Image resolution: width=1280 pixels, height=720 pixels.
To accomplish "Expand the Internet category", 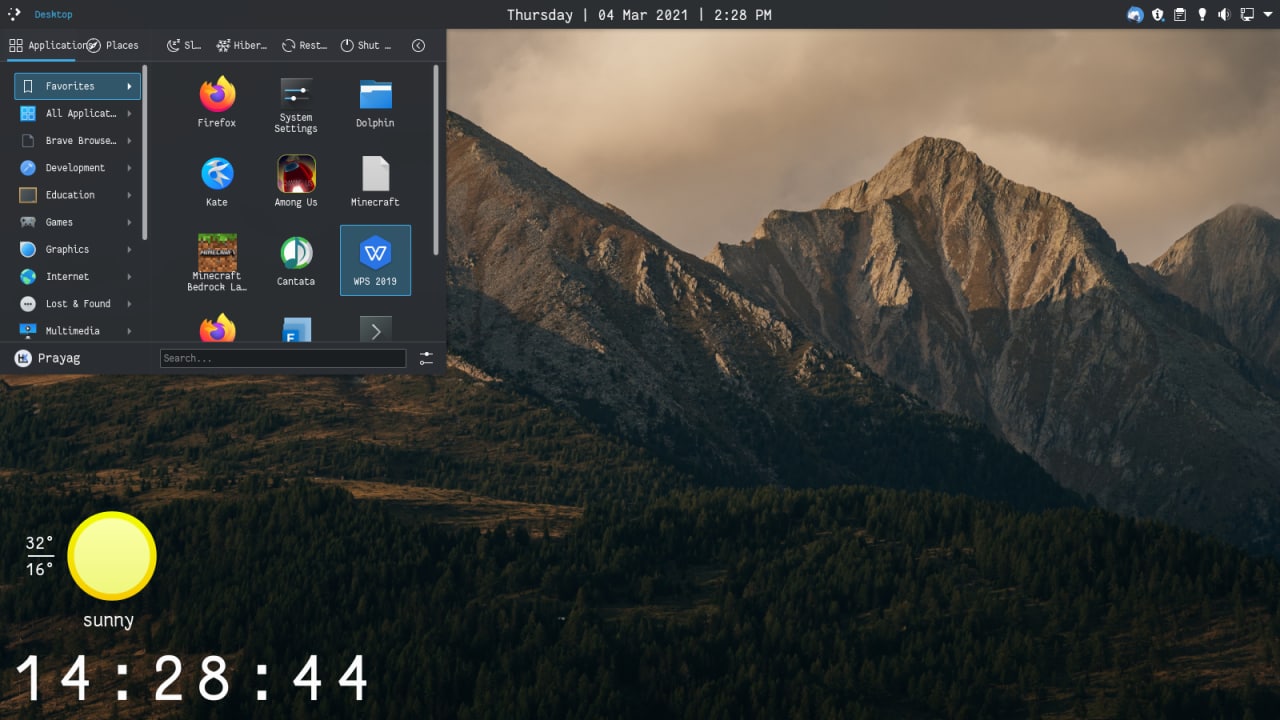I will point(77,276).
